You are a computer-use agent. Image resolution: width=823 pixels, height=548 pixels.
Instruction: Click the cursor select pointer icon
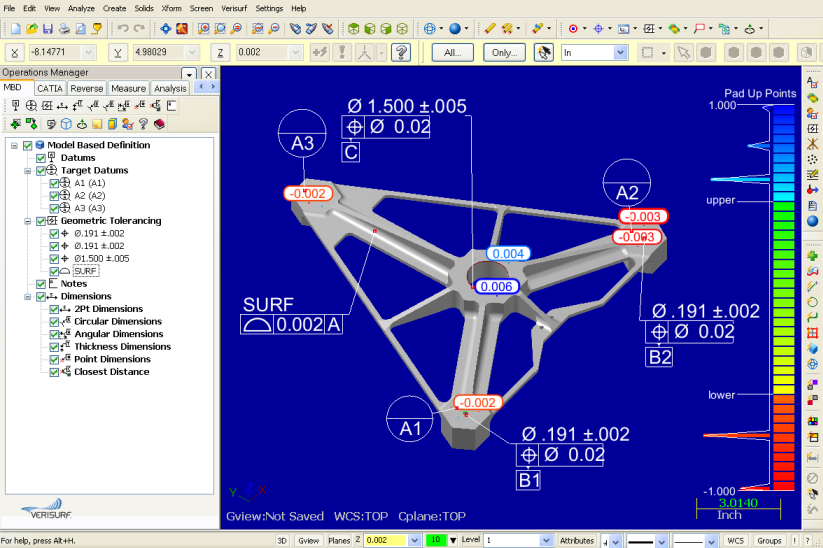coord(683,52)
